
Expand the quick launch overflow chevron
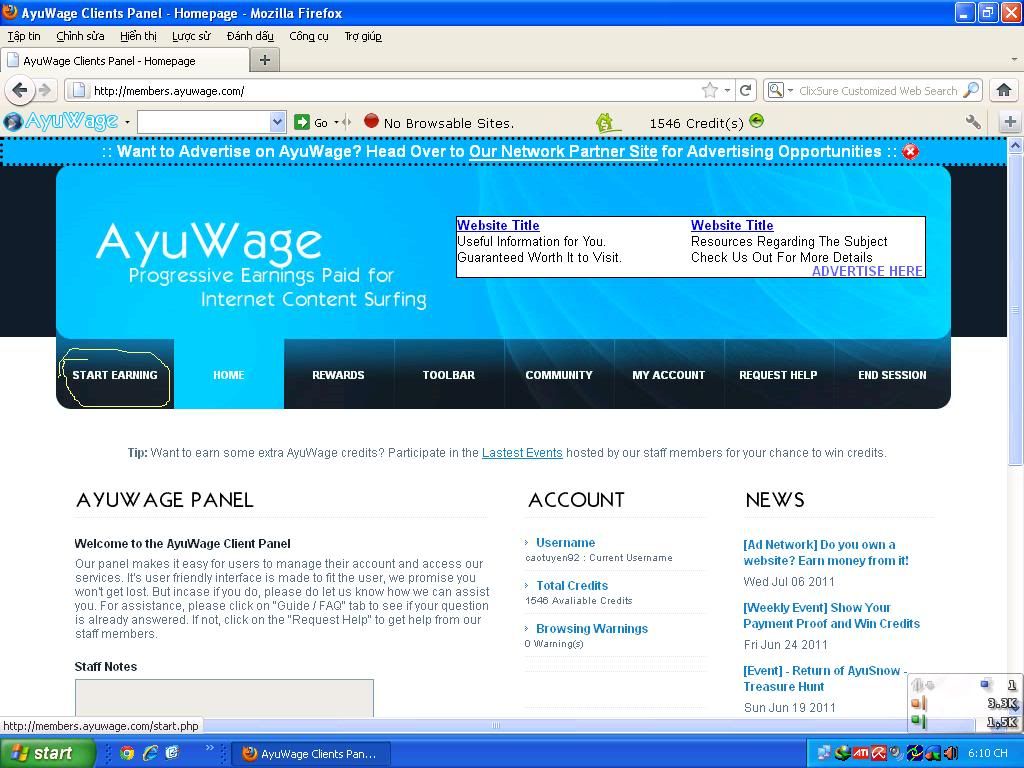[210, 748]
